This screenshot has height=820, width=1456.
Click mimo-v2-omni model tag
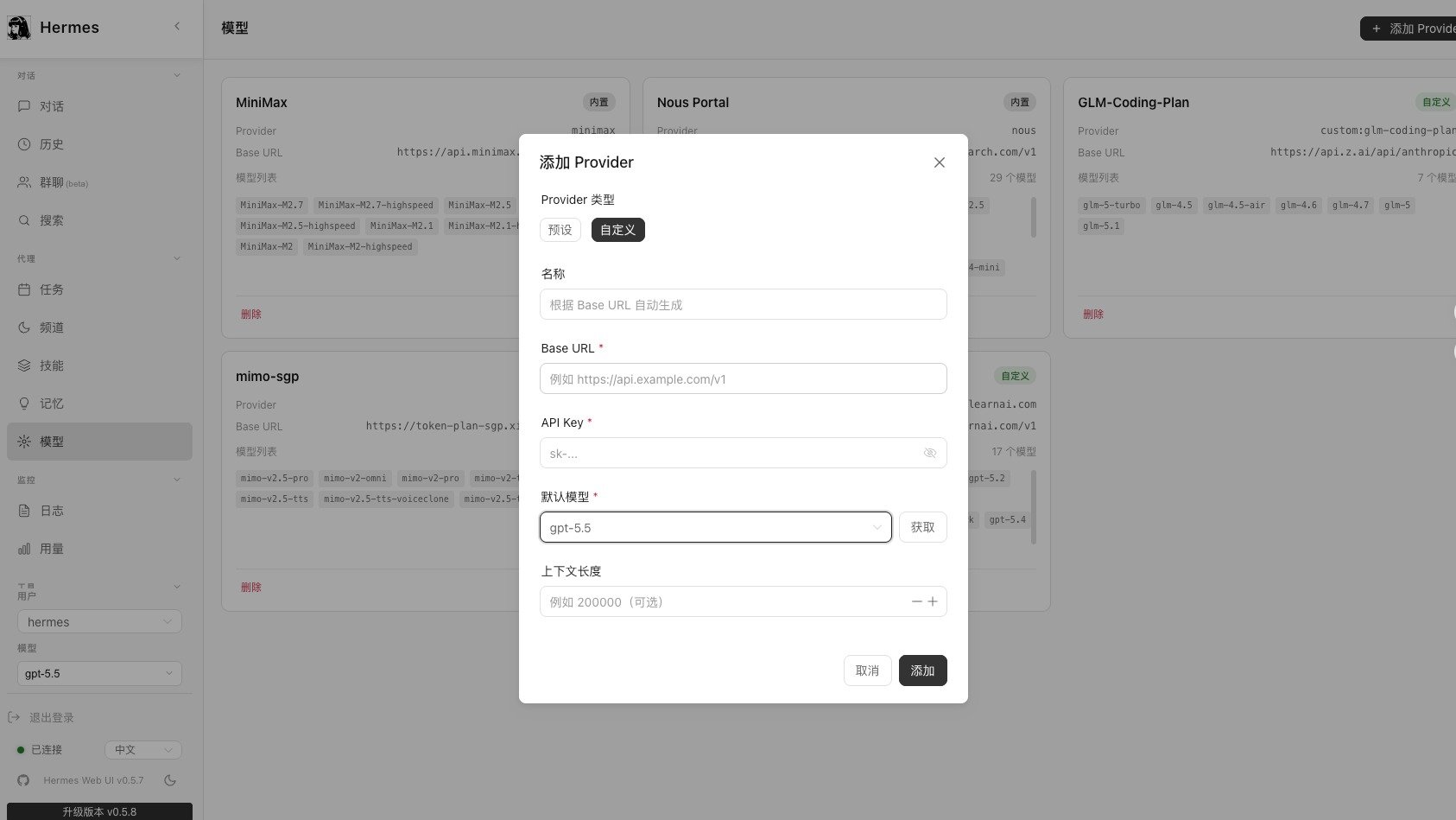point(355,478)
